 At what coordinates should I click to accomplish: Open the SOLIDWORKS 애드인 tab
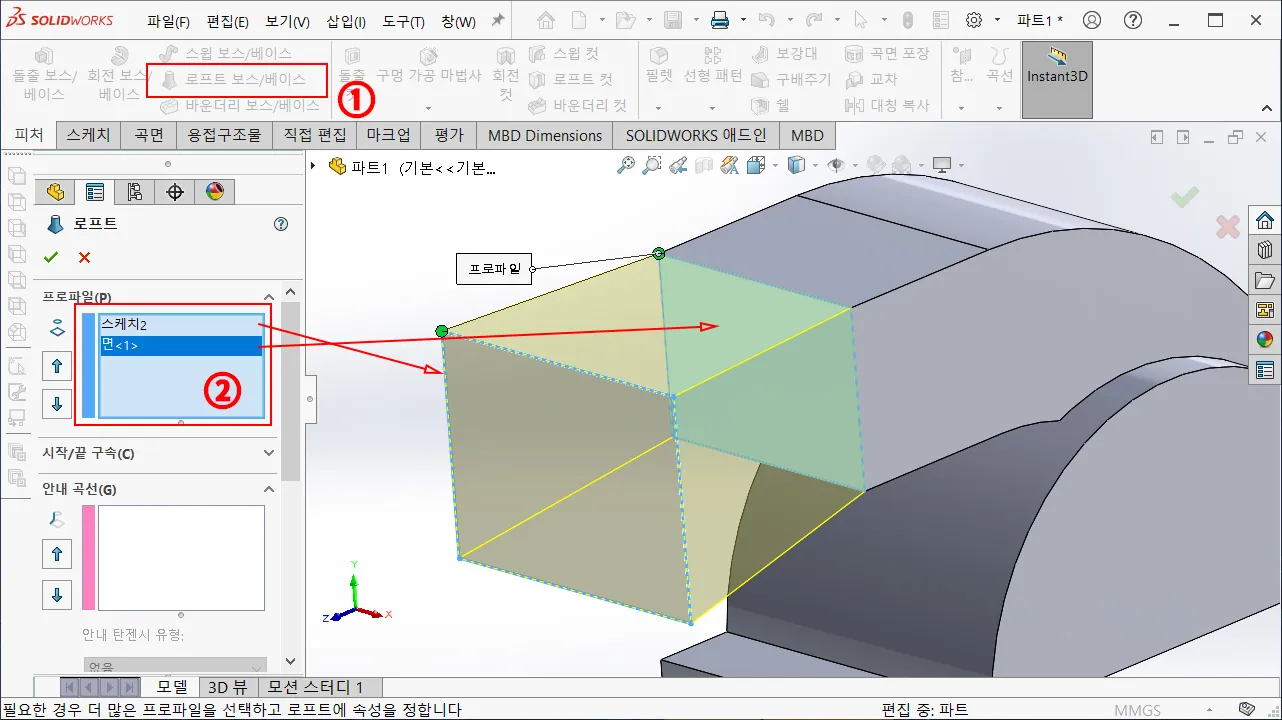(696, 135)
